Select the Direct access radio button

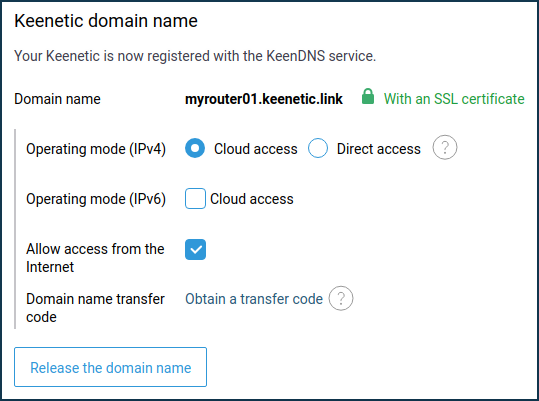[x=318, y=148]
